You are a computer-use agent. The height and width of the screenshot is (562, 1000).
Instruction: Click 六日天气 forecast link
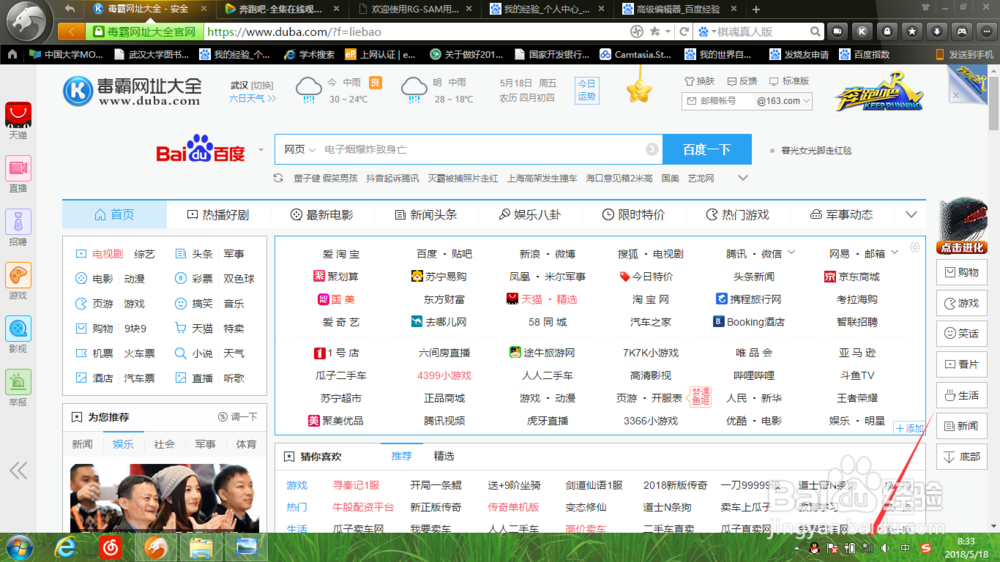(x=253, y=98)
